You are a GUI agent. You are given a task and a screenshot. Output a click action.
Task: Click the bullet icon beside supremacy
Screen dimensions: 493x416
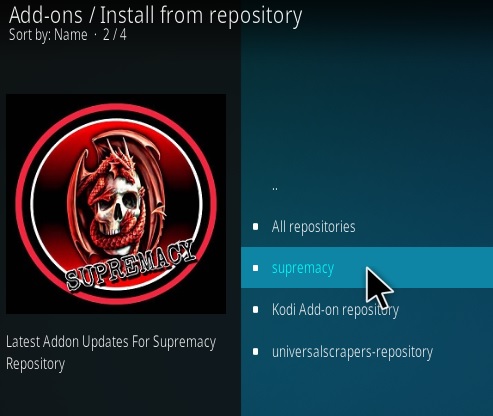[x=256, y=268]
